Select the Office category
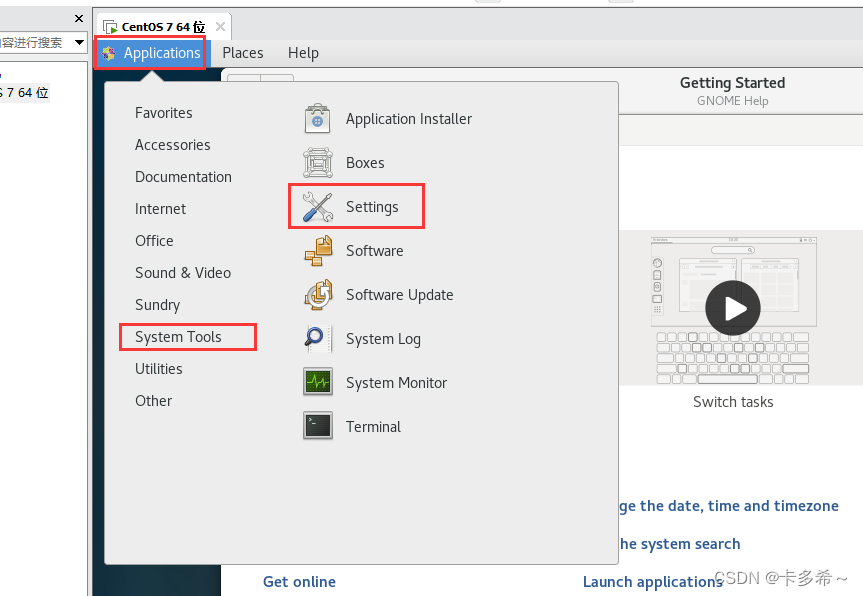This screenshot has height=596, width=863. (x=154, y=240)
